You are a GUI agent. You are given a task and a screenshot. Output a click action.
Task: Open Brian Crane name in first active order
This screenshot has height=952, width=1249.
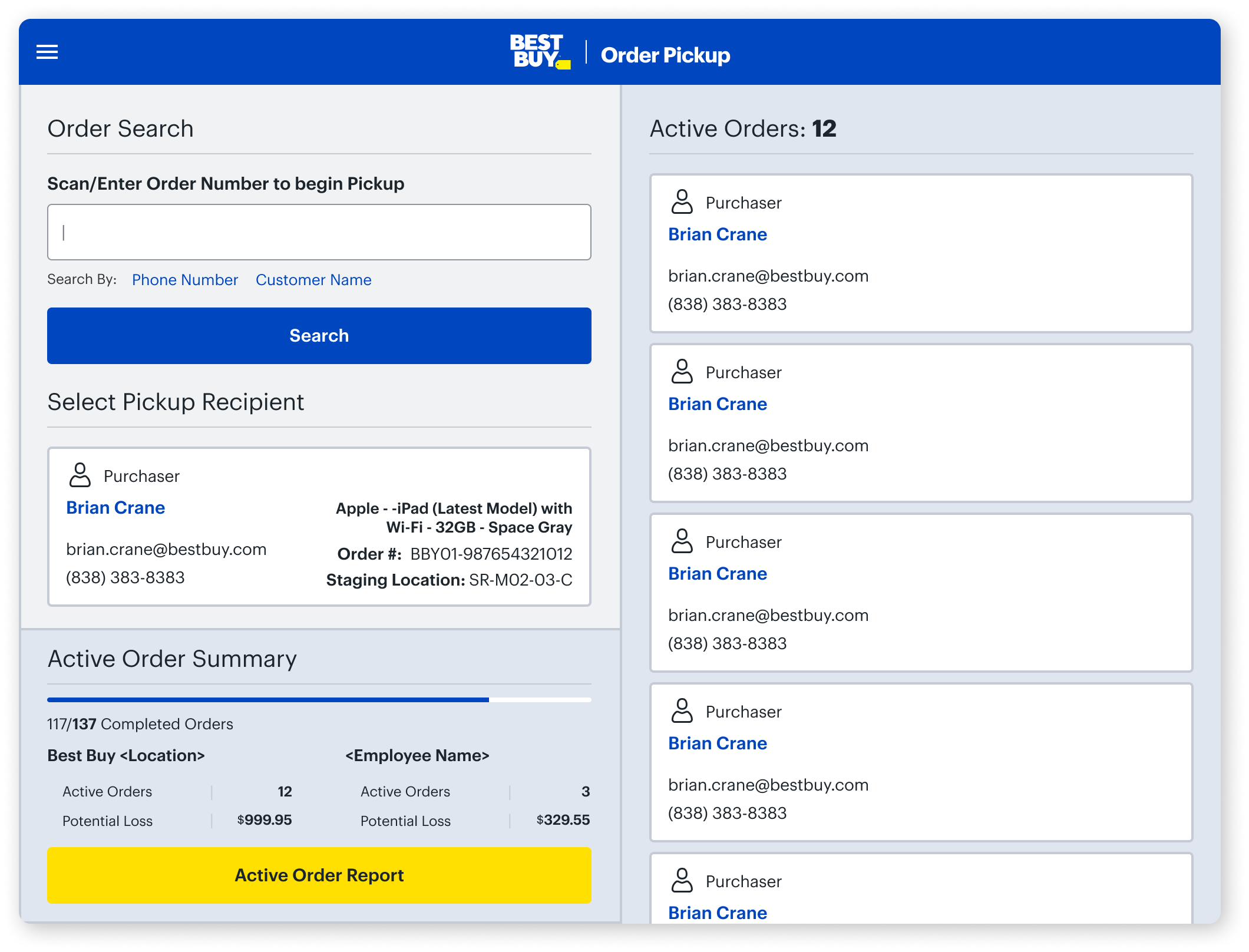(718, 234)
